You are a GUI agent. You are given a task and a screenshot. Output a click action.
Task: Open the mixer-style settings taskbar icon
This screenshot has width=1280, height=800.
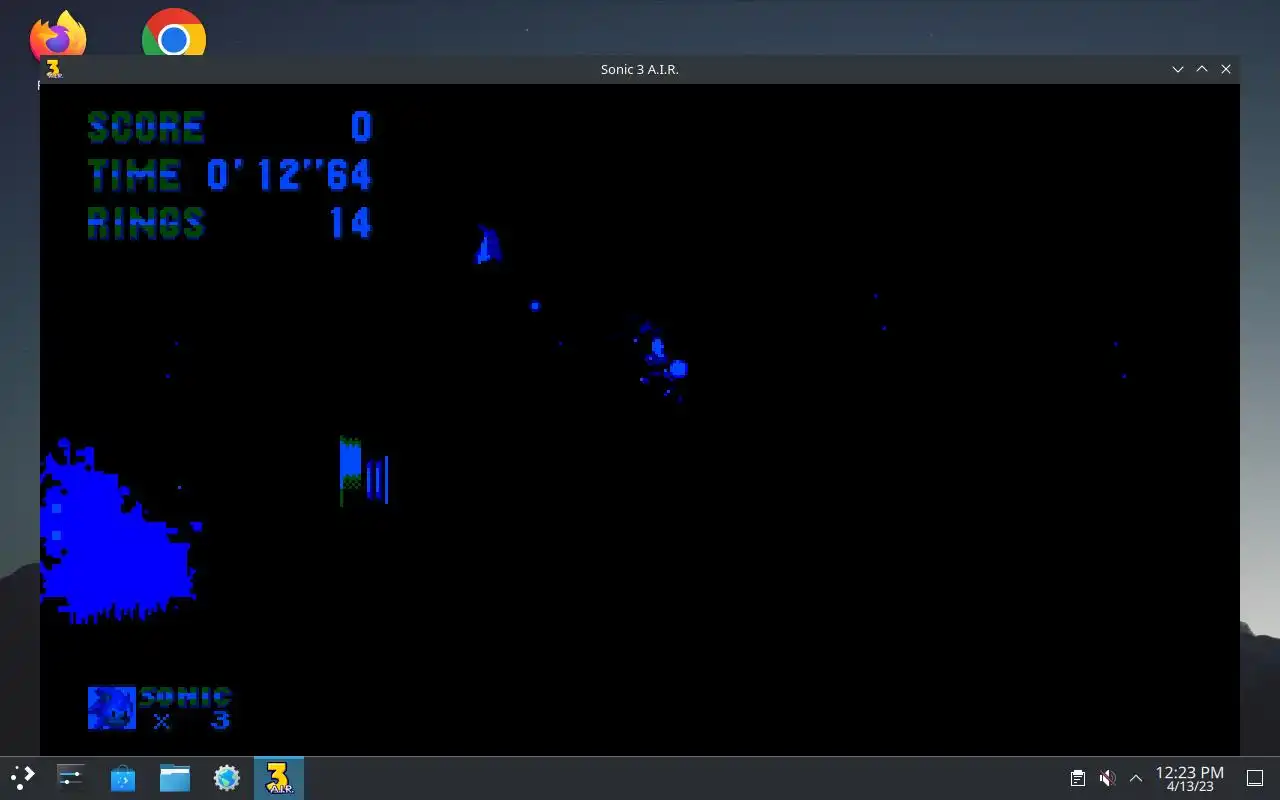point(70,777)
